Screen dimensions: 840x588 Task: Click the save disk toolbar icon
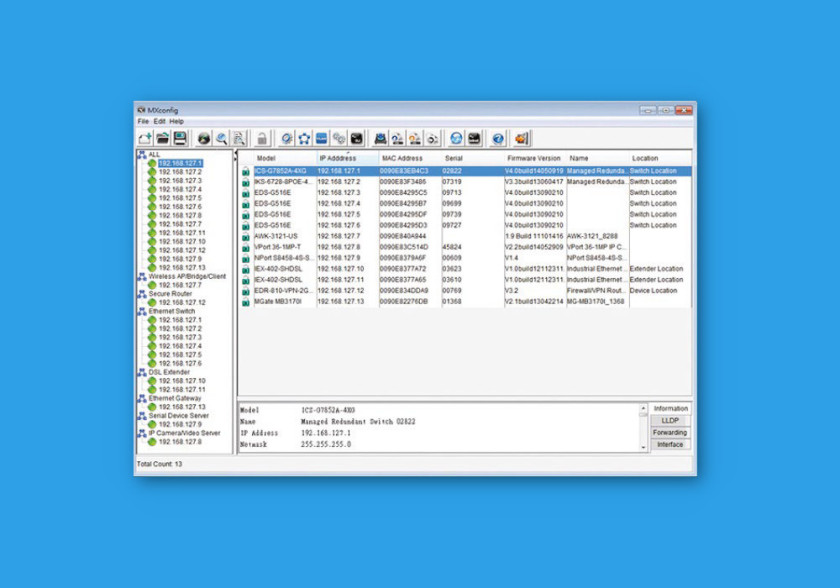[180, 139]
